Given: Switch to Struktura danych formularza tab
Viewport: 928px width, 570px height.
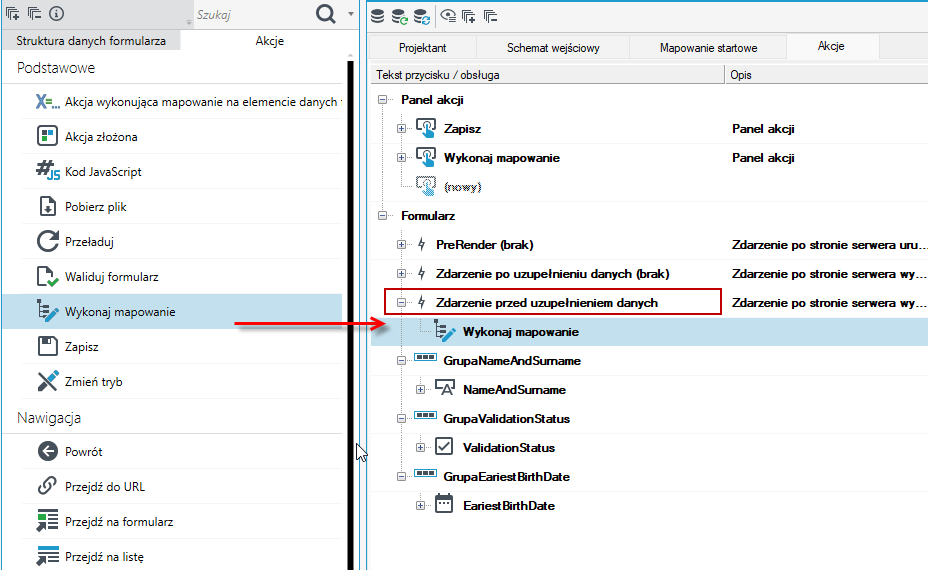Looking at the screenshot, I should click(91, 41).
